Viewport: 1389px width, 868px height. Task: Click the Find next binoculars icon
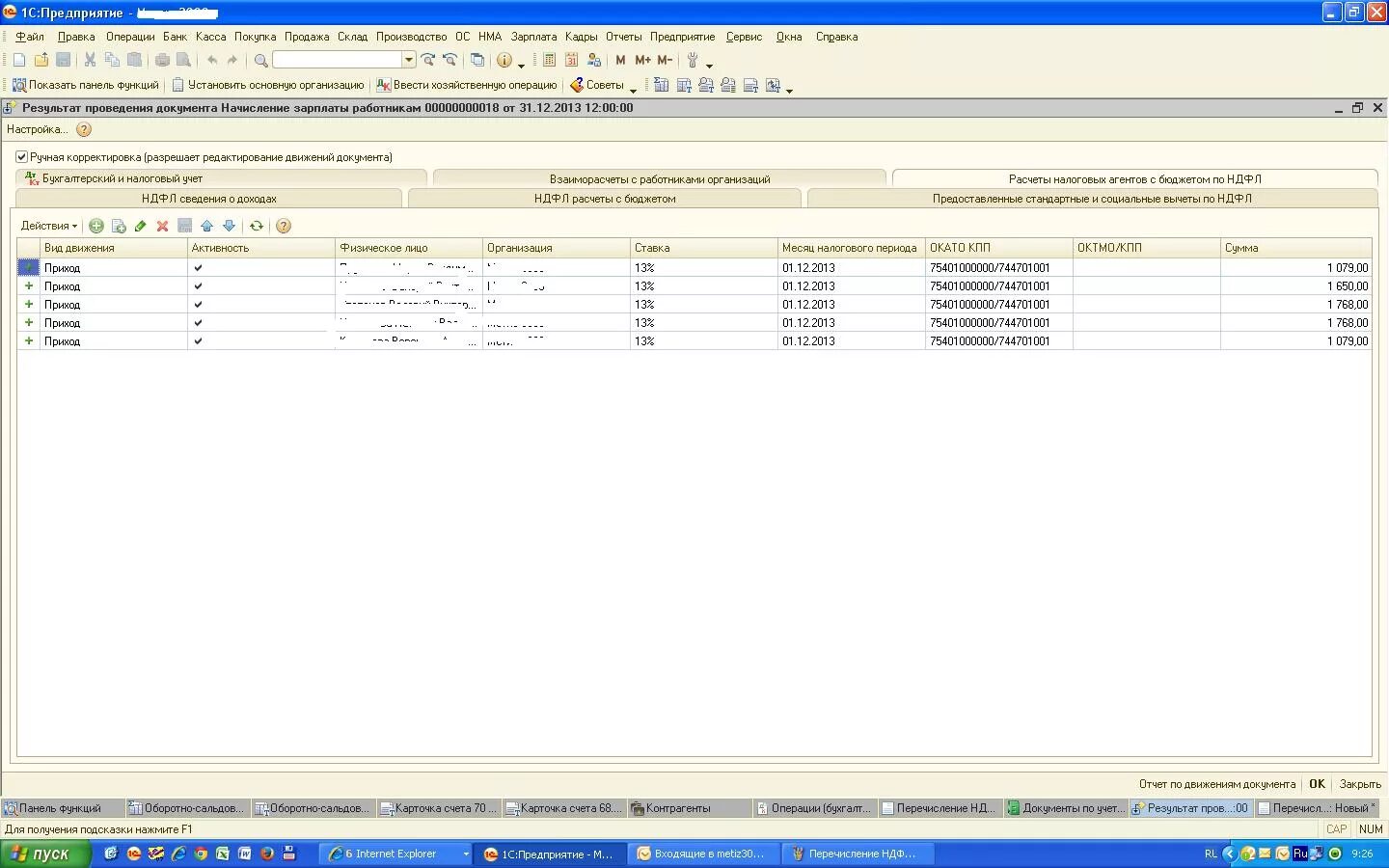[x=428, y=60]
